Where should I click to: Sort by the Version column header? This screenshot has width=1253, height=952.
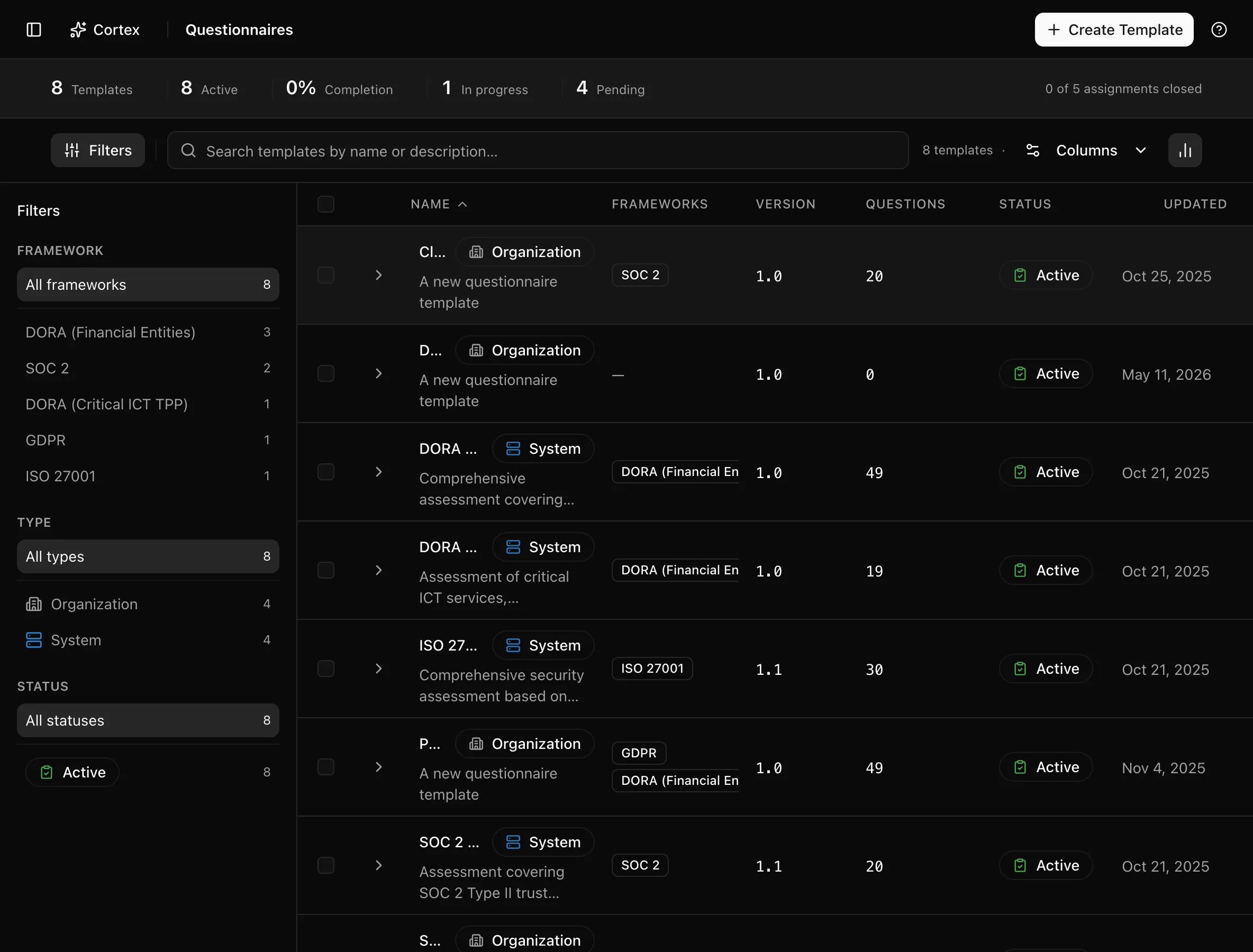tap(785, 204)
